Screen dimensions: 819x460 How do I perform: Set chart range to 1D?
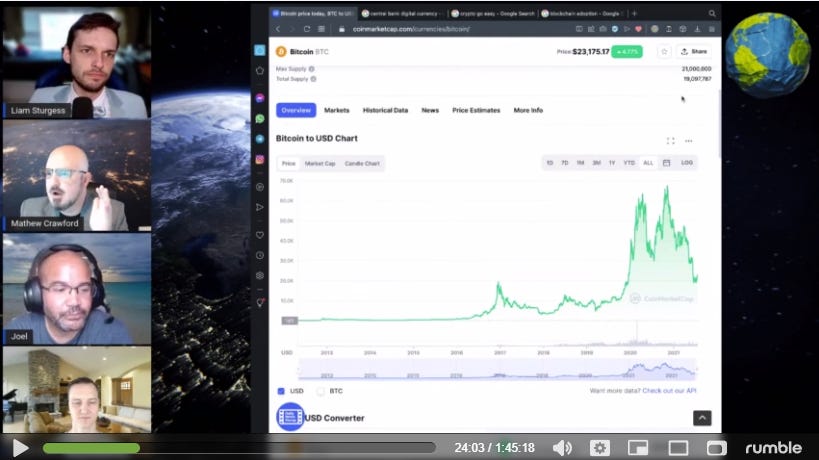coord(549,163)
